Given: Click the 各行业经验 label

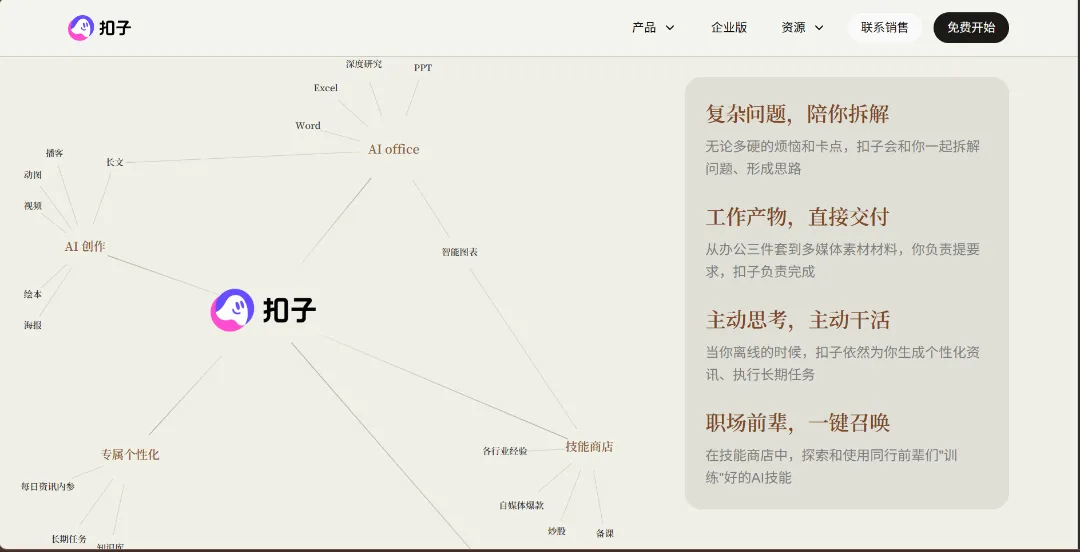Looking at the screenshot, I should (x=505, y=451).
